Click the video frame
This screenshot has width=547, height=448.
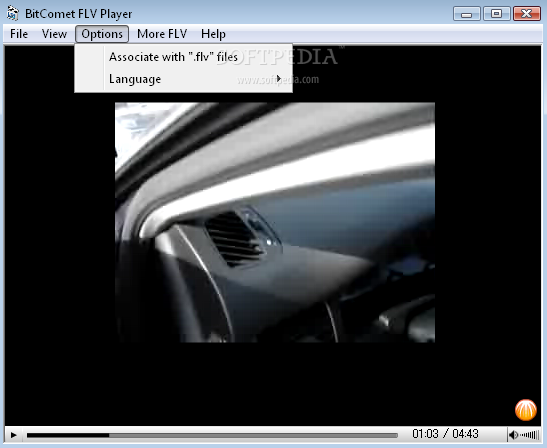tap(275, 222)
